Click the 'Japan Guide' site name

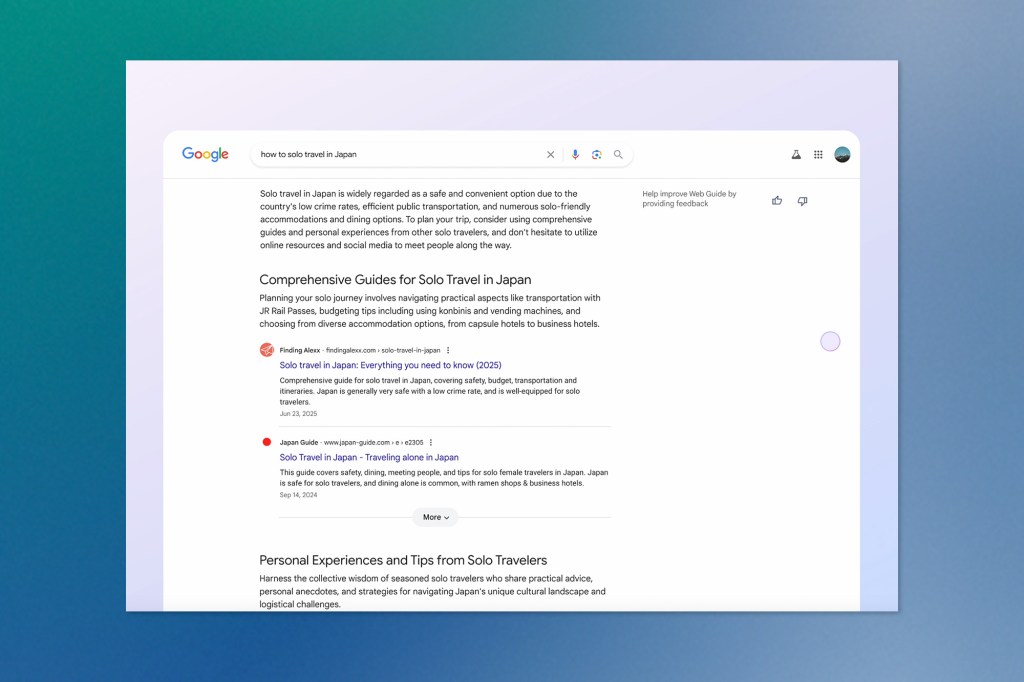[299, 443]
